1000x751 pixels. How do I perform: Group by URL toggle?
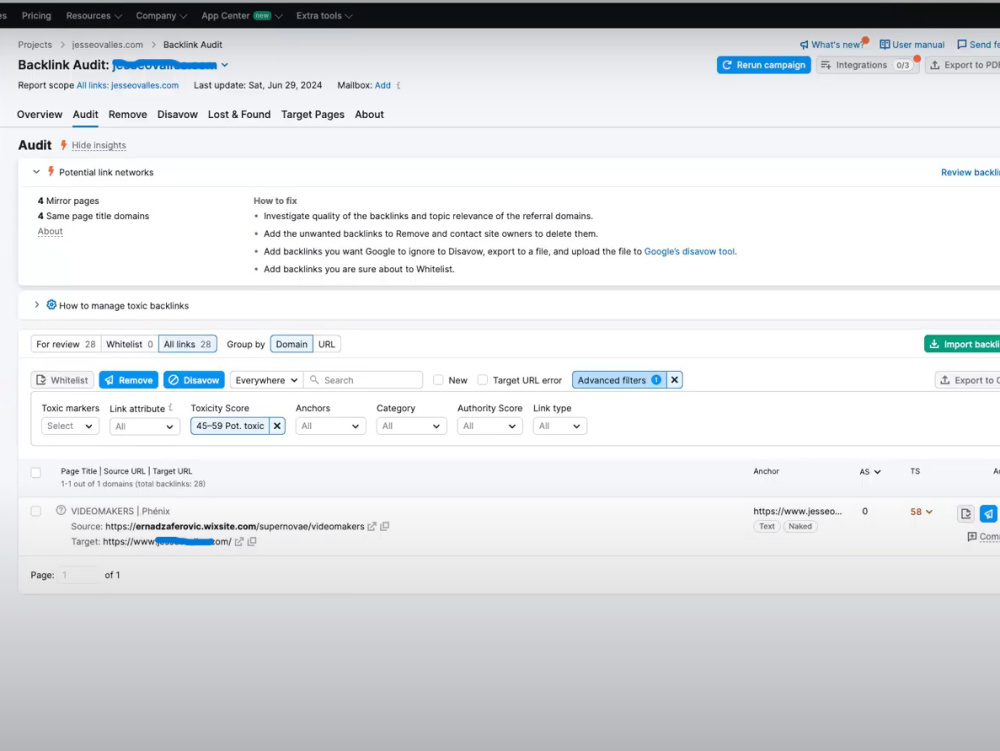coord(327,344)
